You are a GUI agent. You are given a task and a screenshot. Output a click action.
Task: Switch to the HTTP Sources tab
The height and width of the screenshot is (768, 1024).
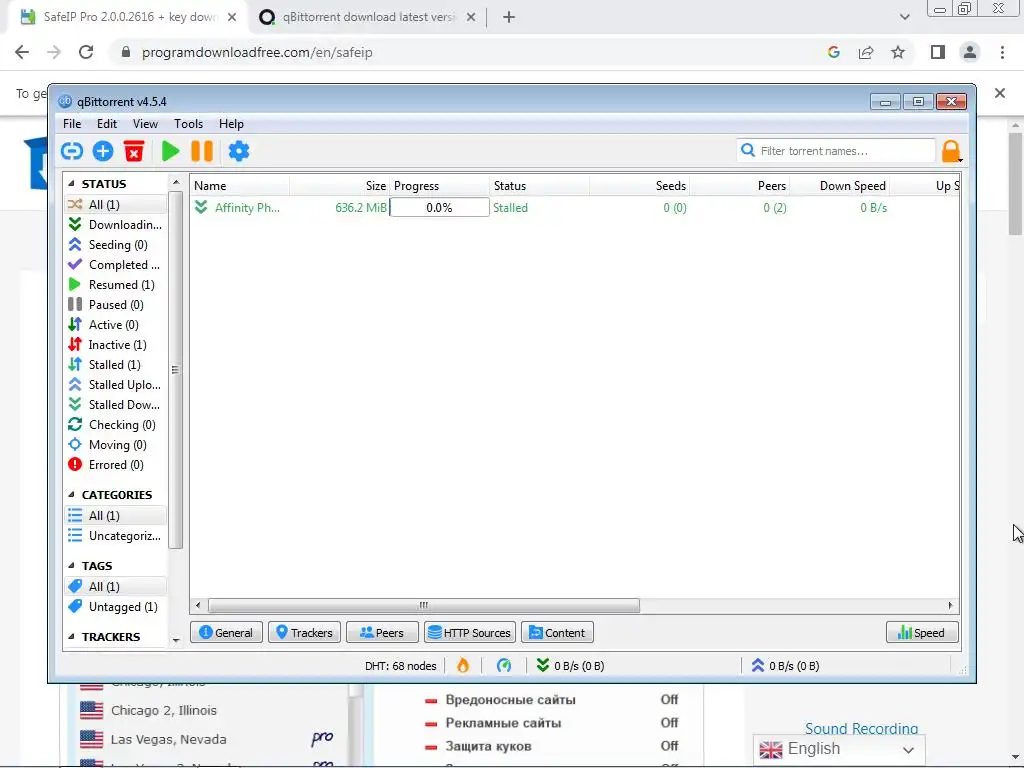[470, 632]
